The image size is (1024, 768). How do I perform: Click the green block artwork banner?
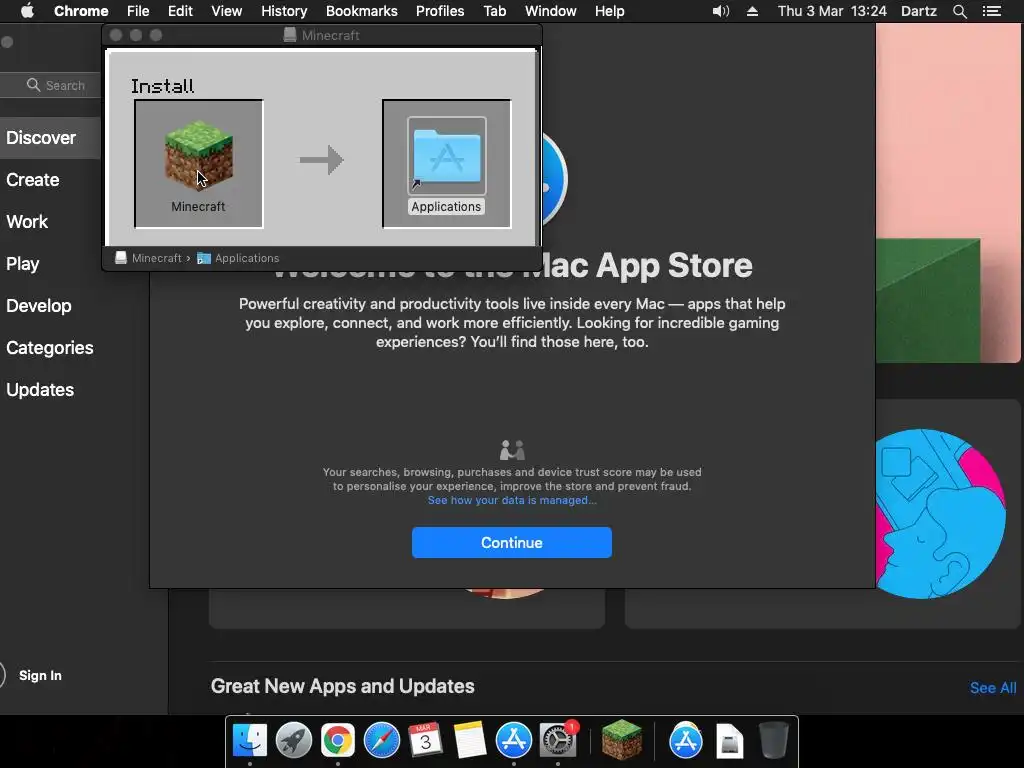[948, 193]
